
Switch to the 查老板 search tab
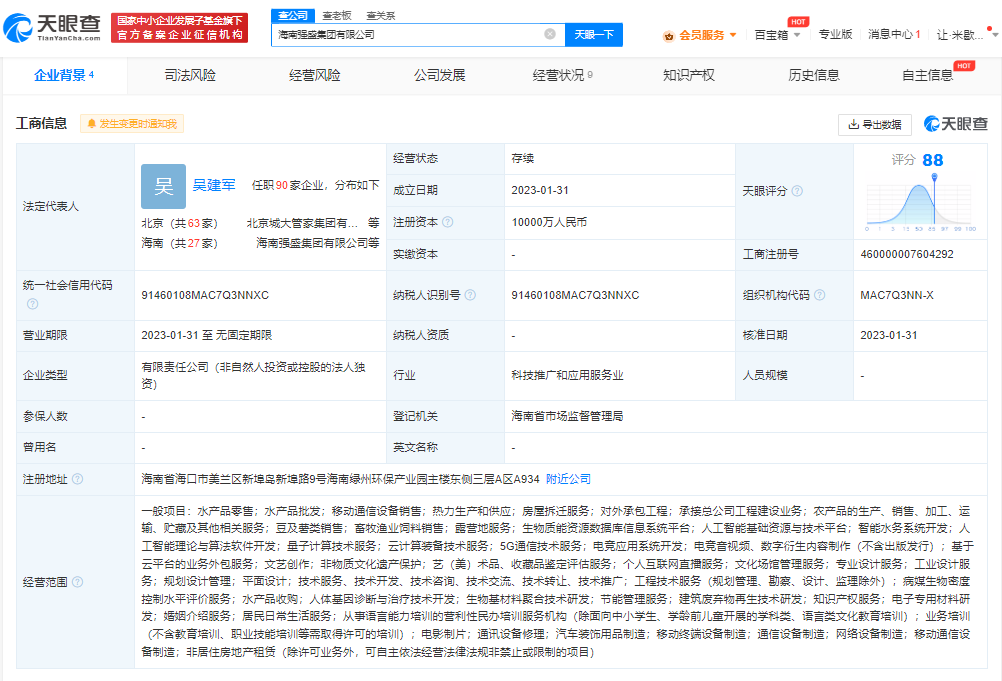[337, 15]
